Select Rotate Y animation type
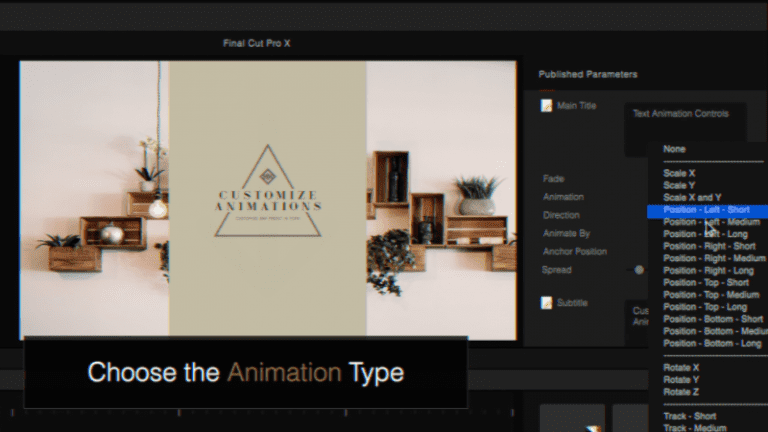Image resolution: width=768 pixels, height=432 pixels. (x=681, y=380)
